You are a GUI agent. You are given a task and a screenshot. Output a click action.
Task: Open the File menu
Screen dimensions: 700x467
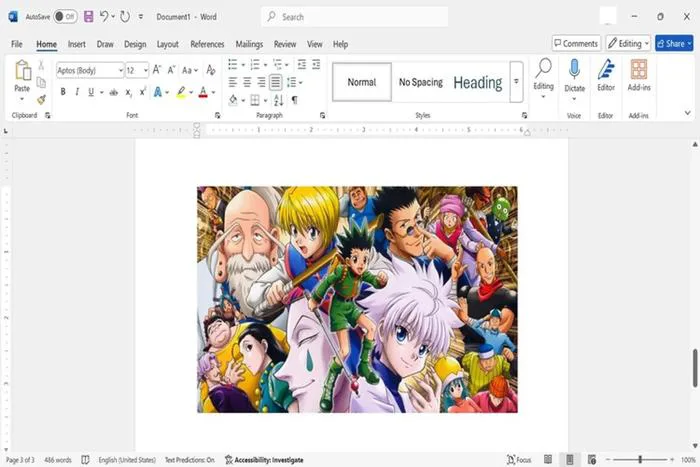tap(17, 44)
